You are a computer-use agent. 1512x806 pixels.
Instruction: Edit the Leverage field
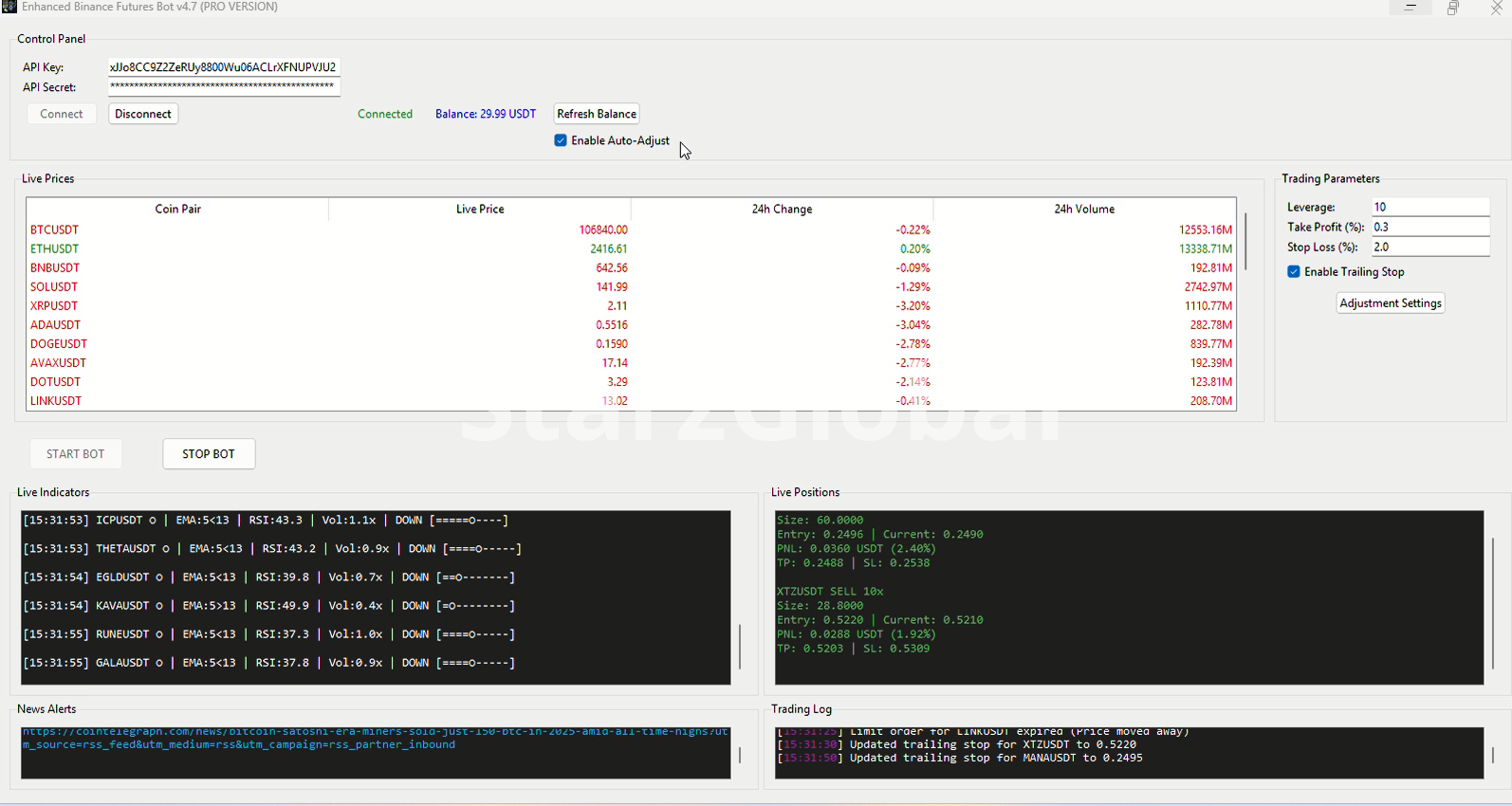coord(1430,207)
